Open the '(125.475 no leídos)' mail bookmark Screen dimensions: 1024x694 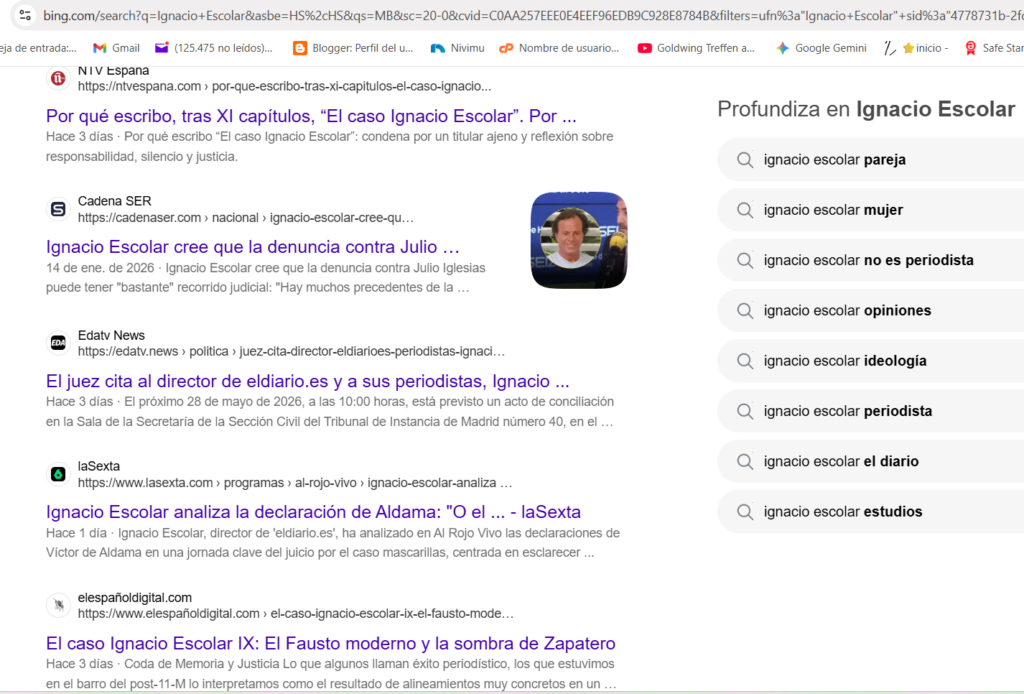tap(214, 48)
